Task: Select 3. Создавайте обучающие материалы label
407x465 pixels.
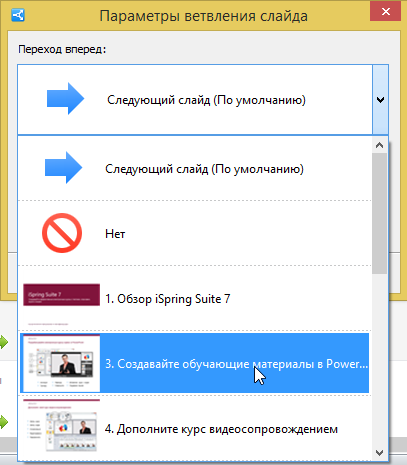Action: click(236, 364)
